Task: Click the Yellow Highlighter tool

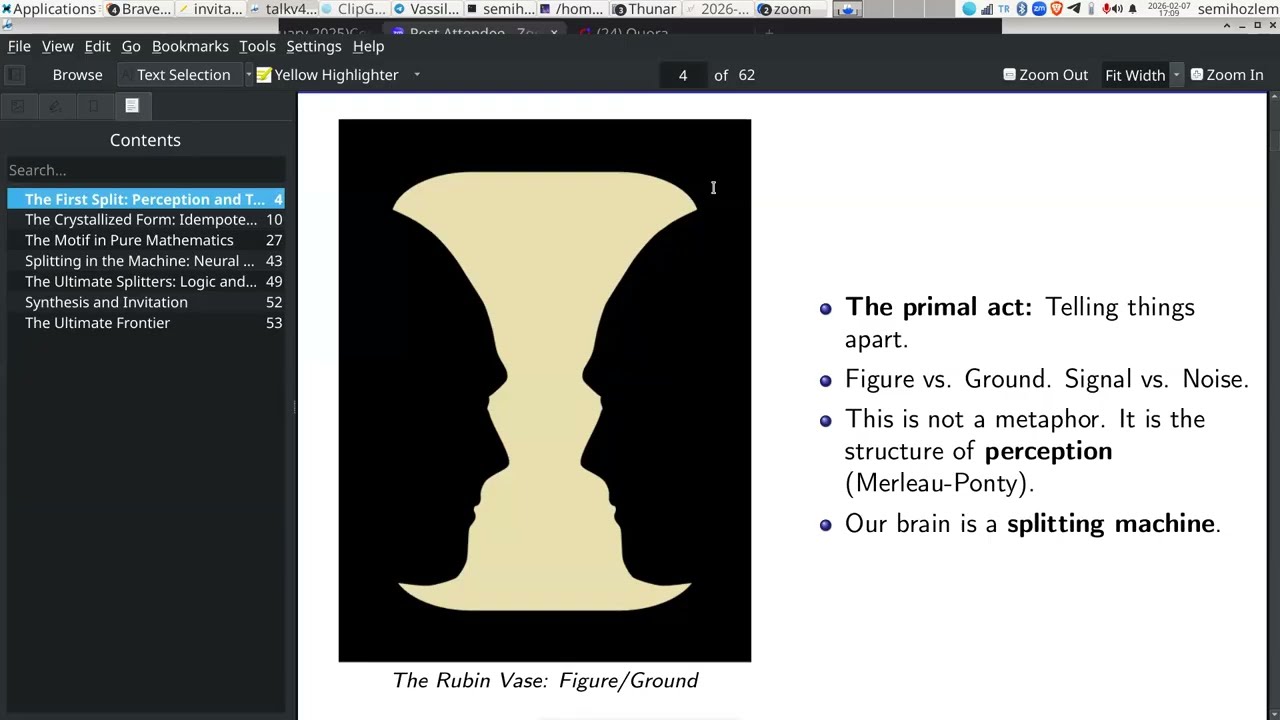Action: click(328, 75)
